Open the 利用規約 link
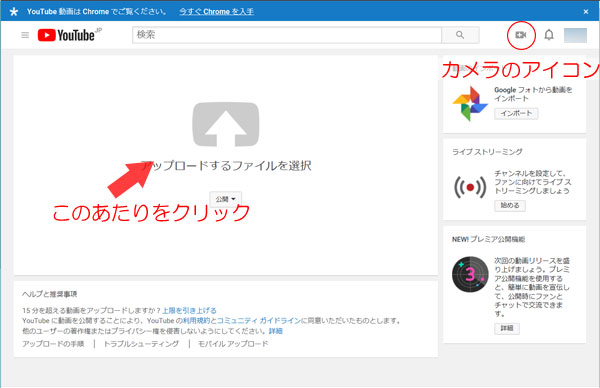This screenshot has width=600, height=388. tap(196, 321)
